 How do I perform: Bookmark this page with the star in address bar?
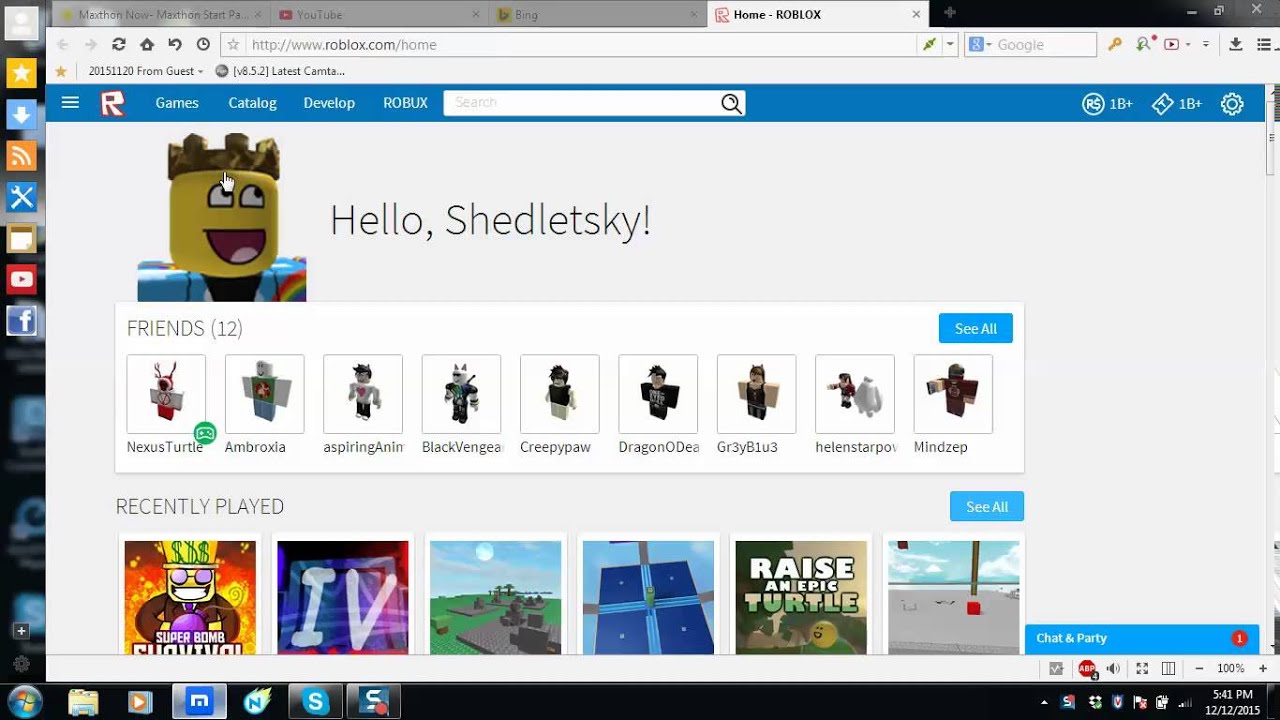pos(233,44)
